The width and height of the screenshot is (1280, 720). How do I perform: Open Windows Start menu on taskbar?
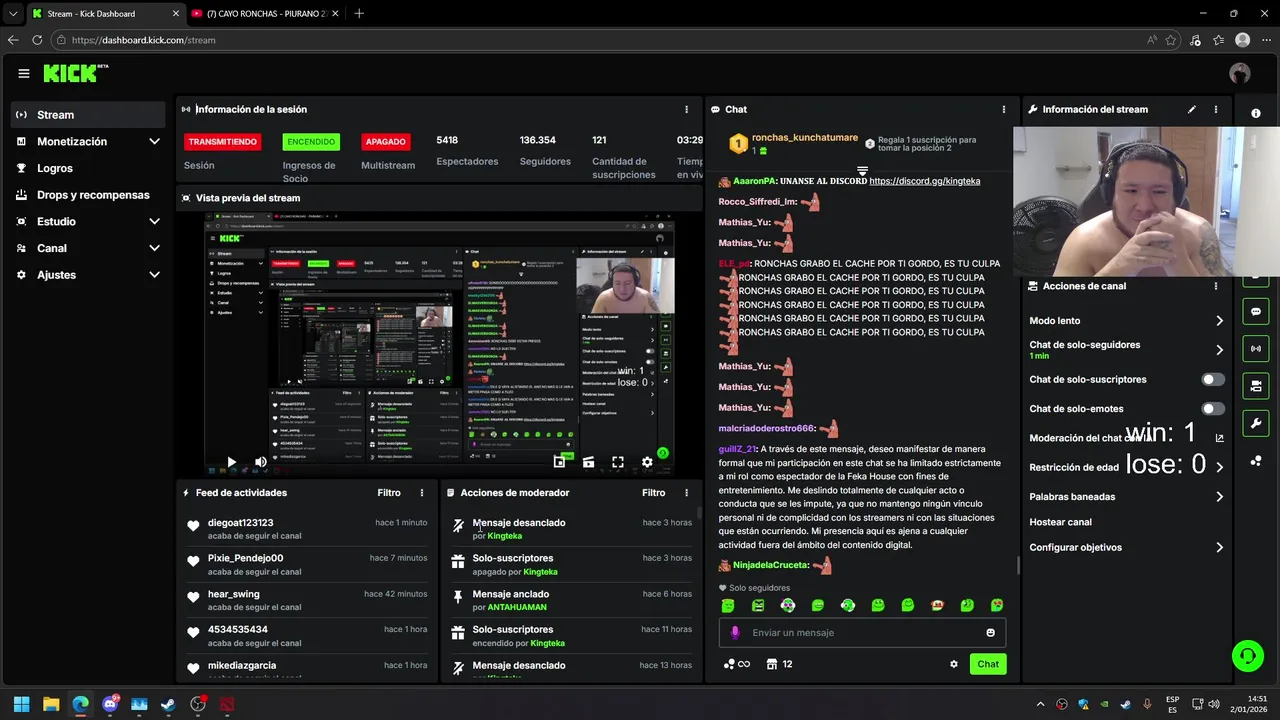point(21,704)
